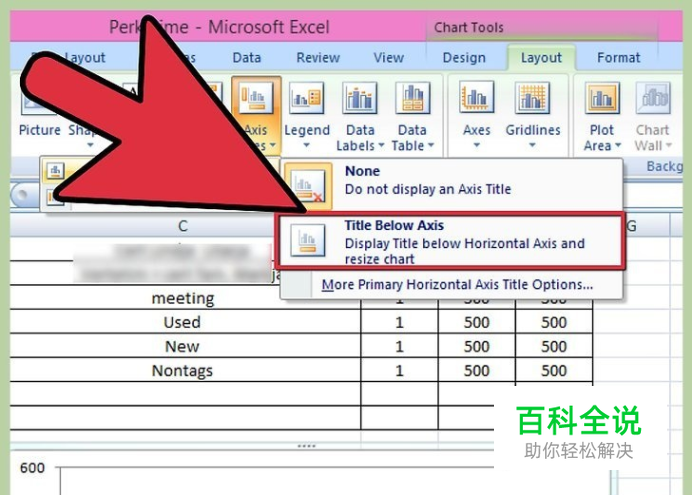Switch to the Review tab
The height and width of the screenshot is (495, 692).
(x=318, y=58)
